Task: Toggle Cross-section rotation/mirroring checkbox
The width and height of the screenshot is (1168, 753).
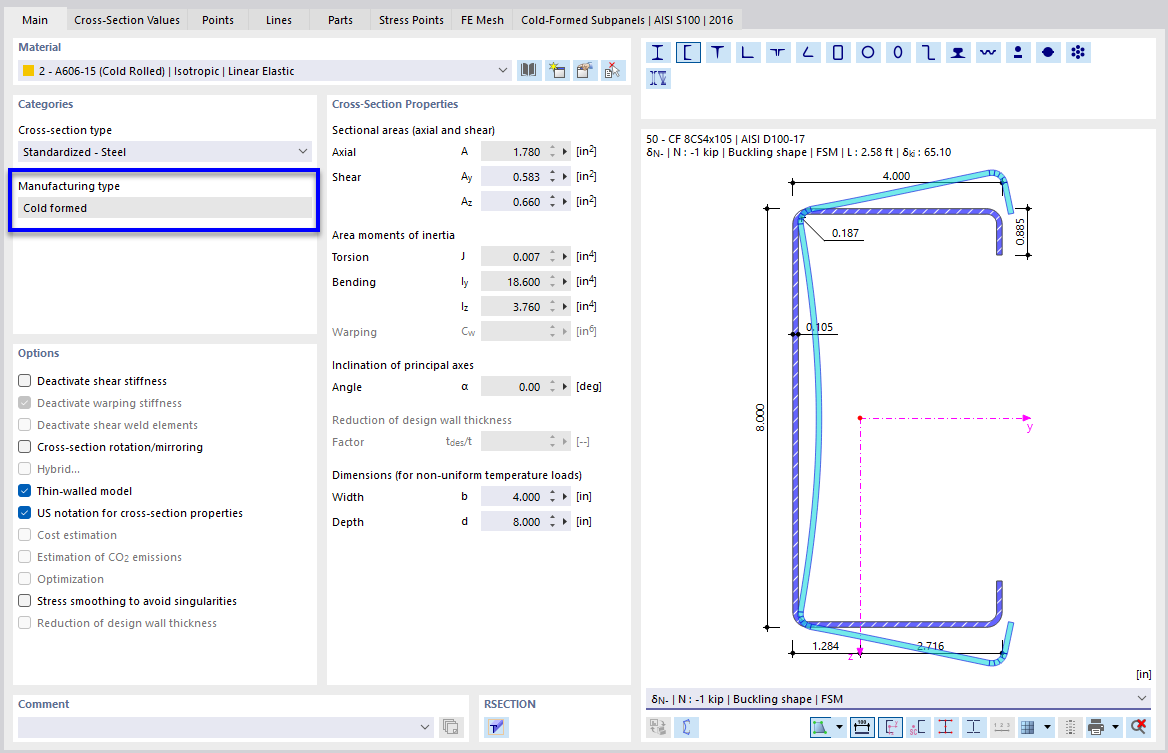Action: coord(25,447)
